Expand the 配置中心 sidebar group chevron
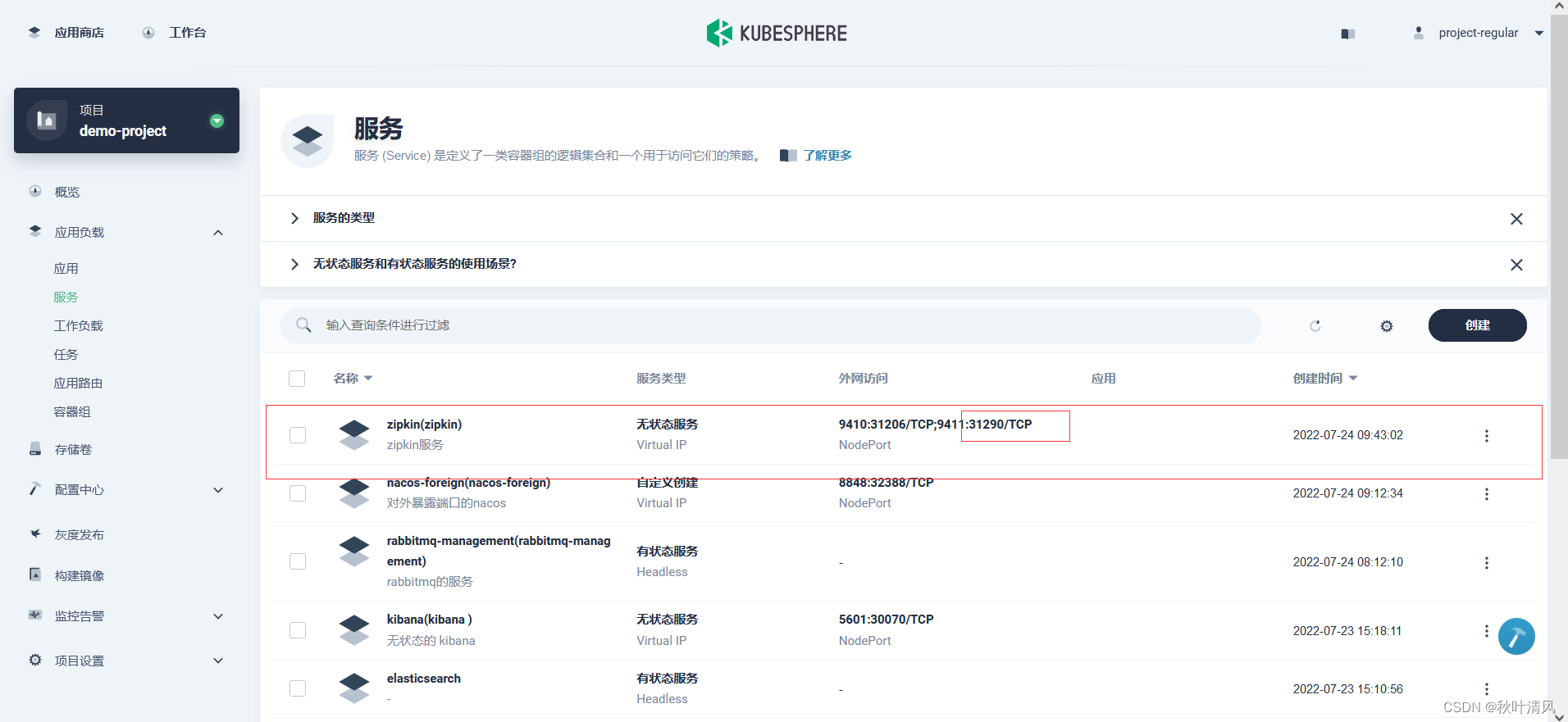Image resolution: width=1568 pixels, height=722 pixels. coord(218,490)
